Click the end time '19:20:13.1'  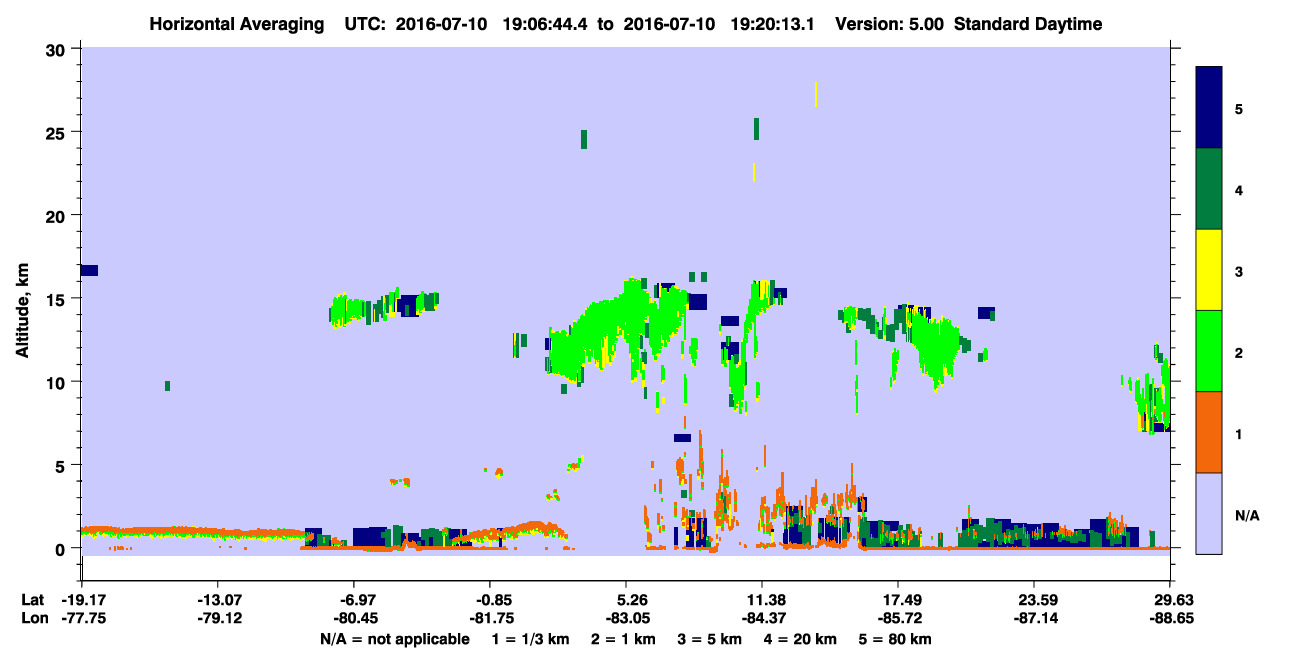(774, 24)
